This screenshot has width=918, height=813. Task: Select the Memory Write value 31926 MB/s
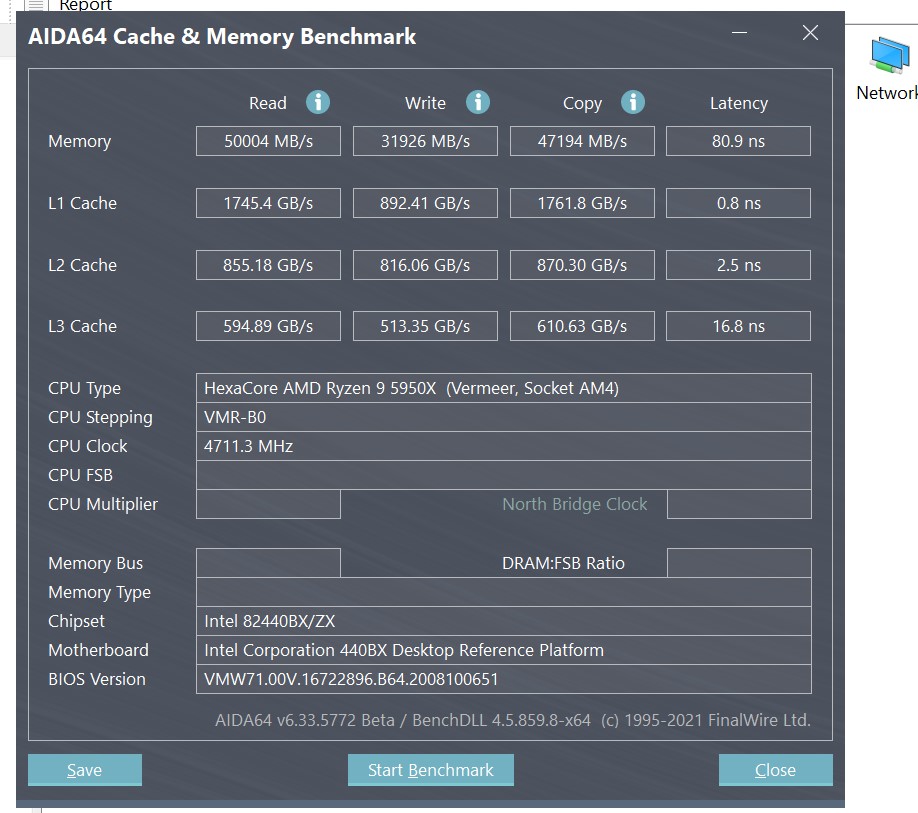coord(425,141)
